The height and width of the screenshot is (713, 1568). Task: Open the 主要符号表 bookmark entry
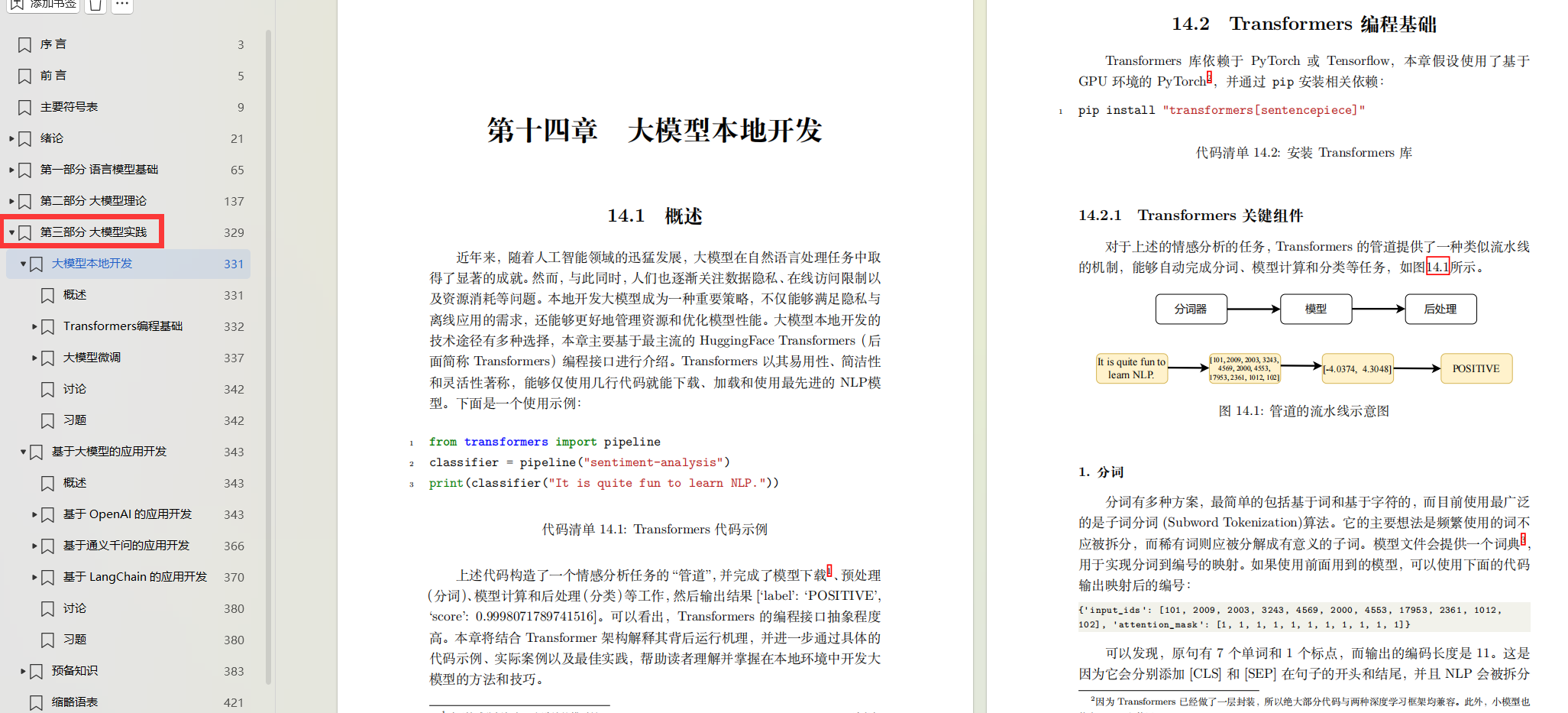[x=69, y=107]
